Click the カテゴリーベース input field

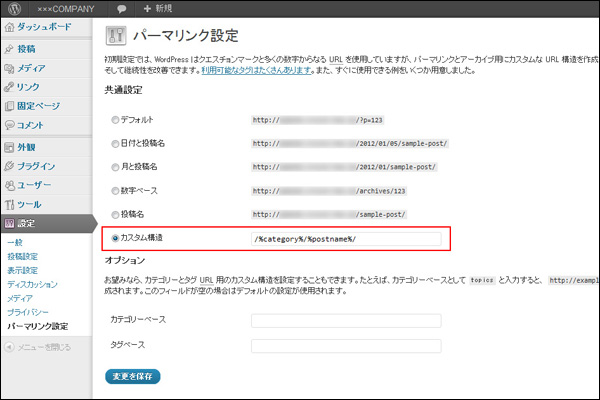[x=346, y=320]
